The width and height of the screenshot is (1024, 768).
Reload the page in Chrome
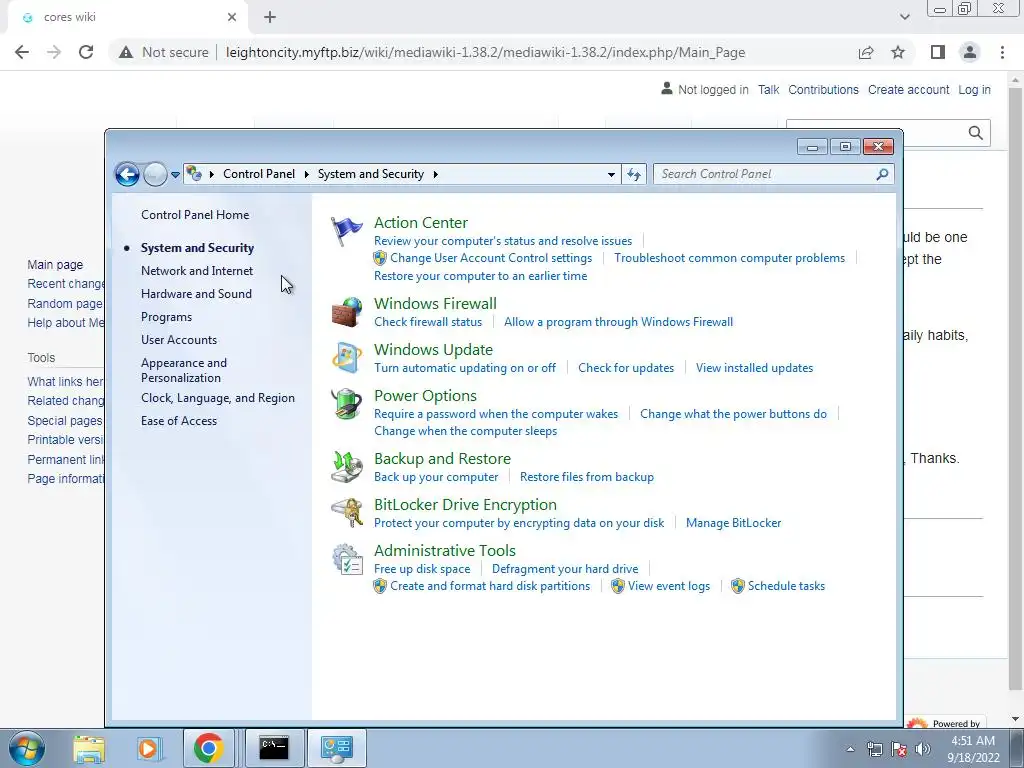coord(86,52)
